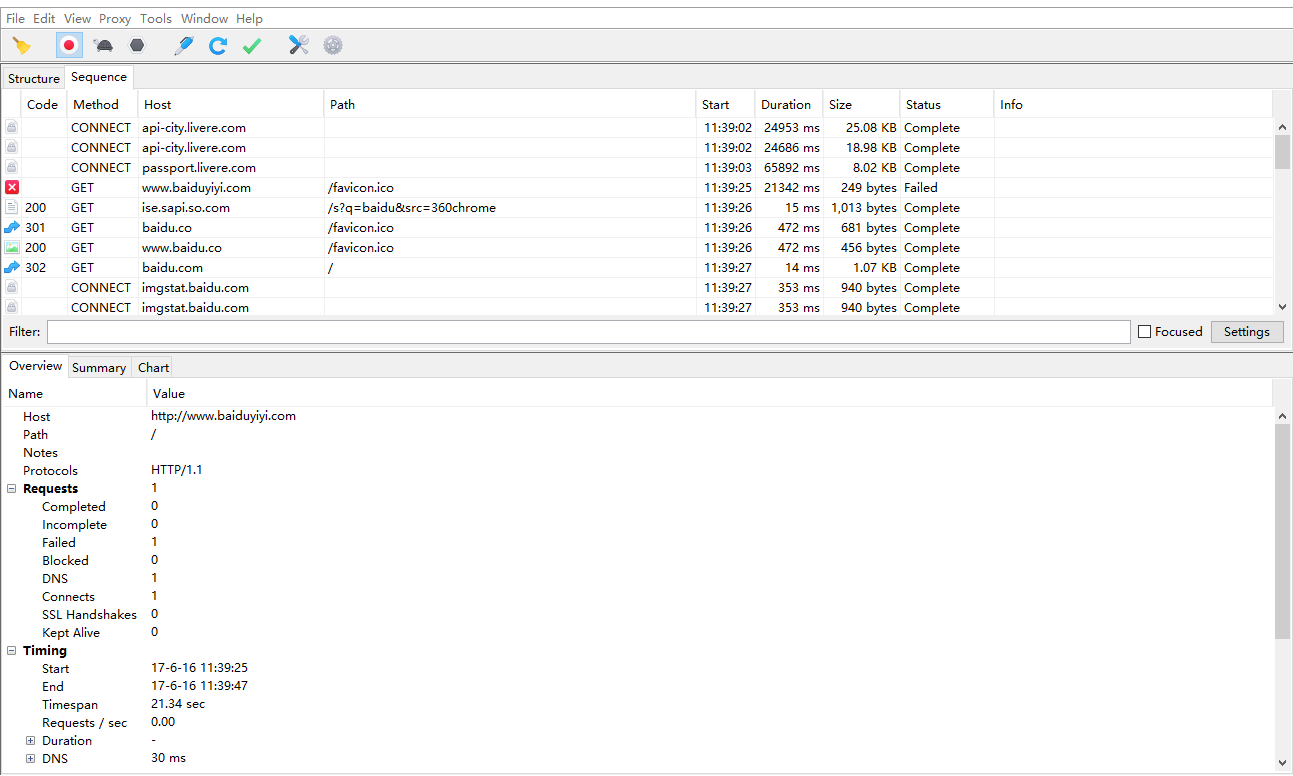Click the request list vertical scrollbar thumb
The image size is (1293, 776).
(x=1282, y=153)
